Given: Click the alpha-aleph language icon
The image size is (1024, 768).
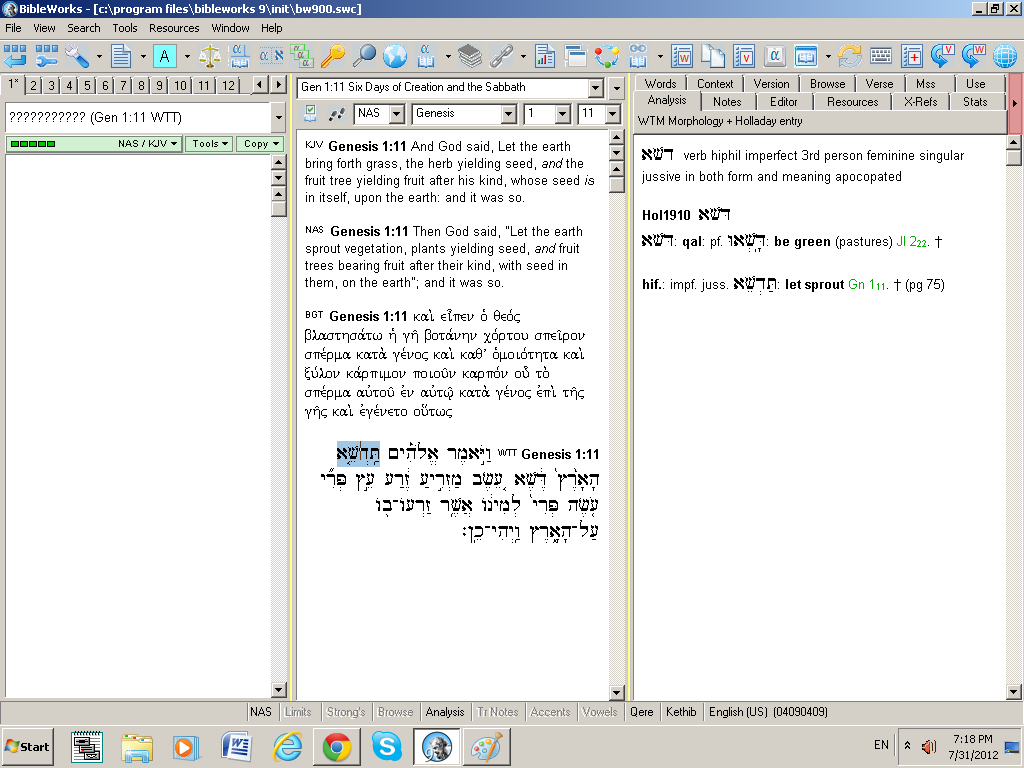Looking at the screenshot, I should pos(271,56).
